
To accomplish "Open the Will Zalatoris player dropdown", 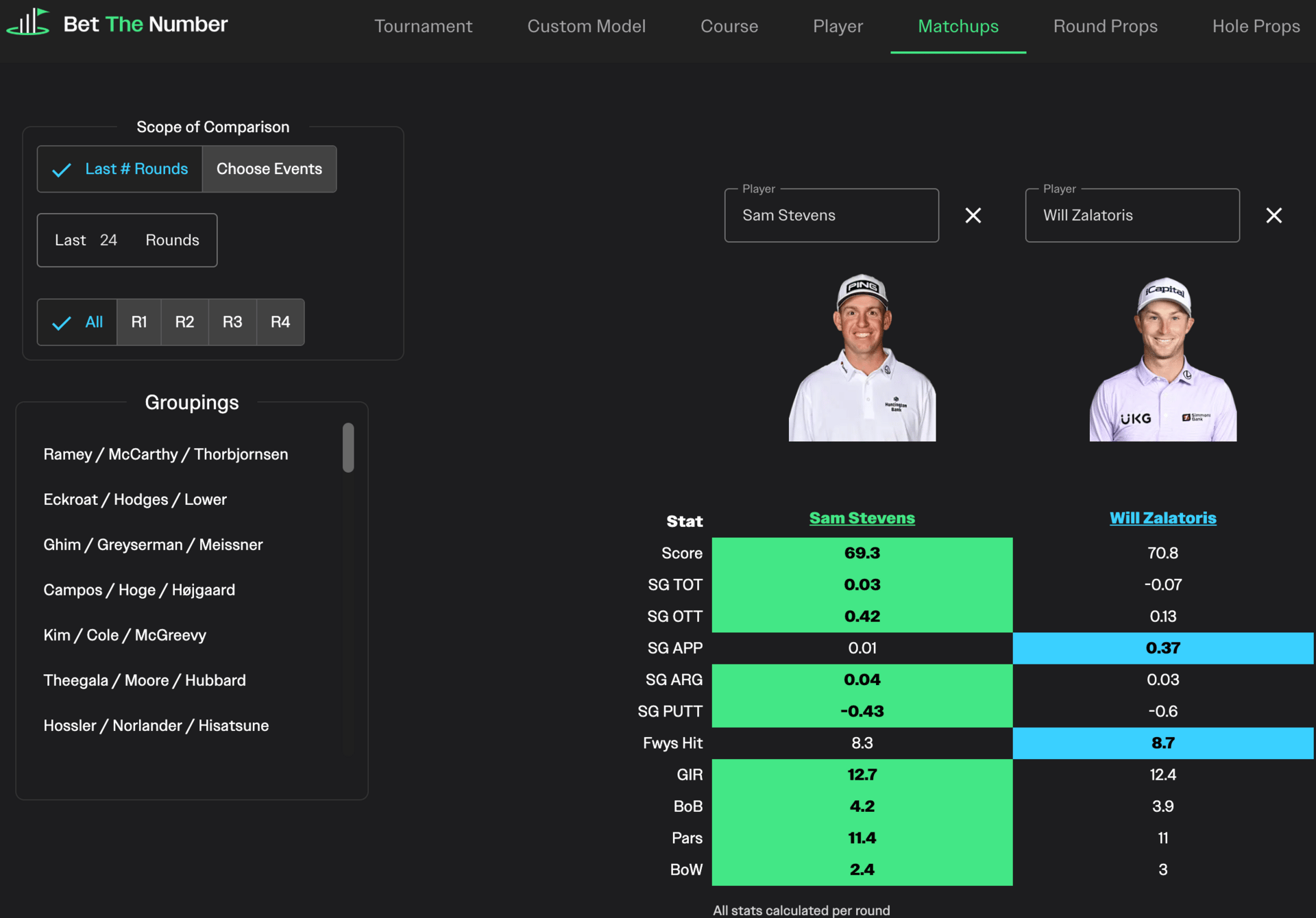I will (1132, 215).
